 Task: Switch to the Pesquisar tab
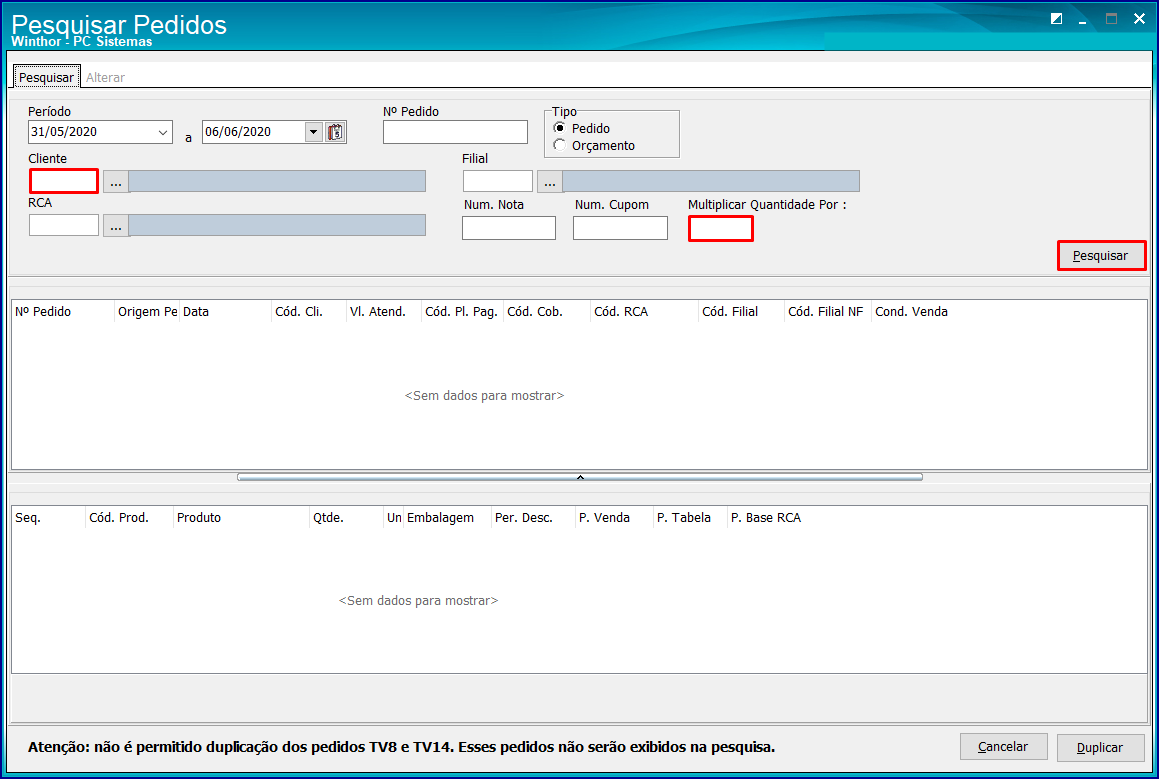[x=47, y=77]
